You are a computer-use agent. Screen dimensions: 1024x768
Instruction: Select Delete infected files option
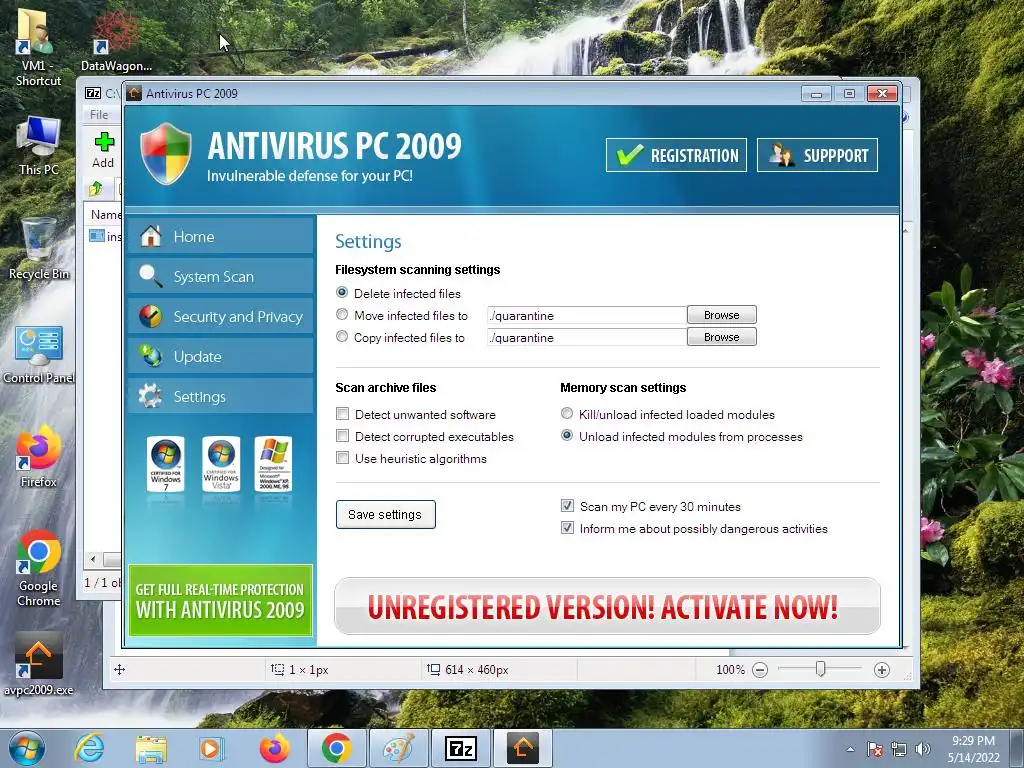(342, 293)
